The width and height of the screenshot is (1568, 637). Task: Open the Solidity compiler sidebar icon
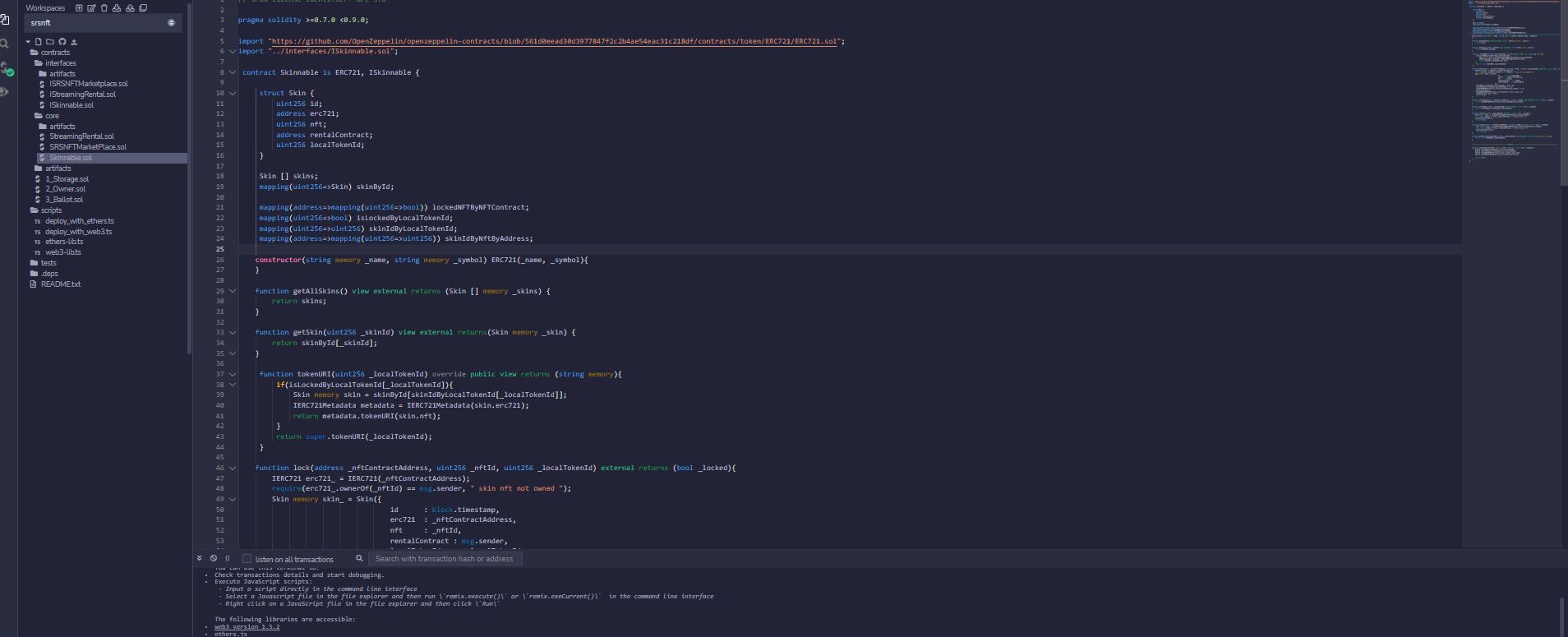[x=6, y=68]
